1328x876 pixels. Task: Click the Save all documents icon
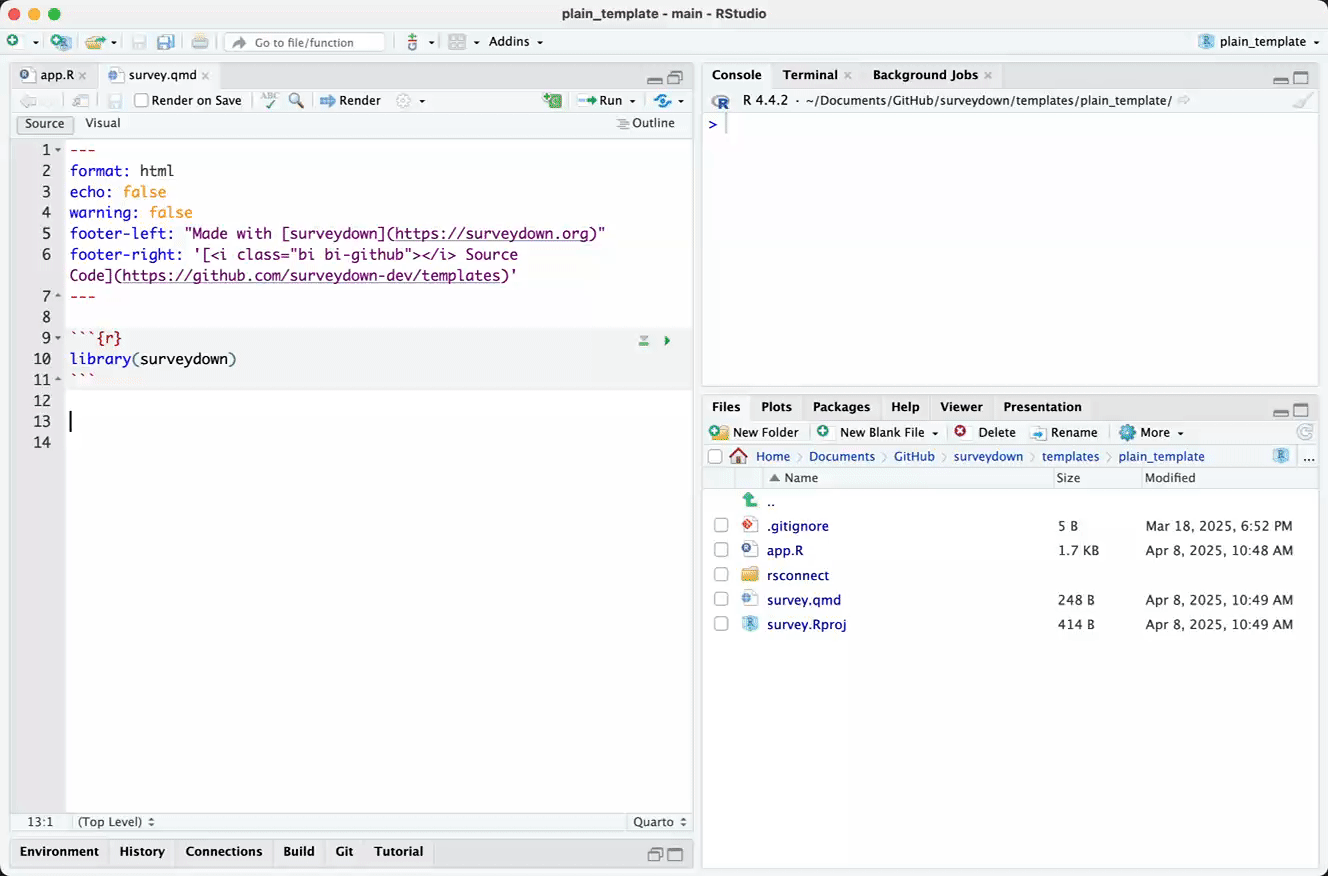165,42
